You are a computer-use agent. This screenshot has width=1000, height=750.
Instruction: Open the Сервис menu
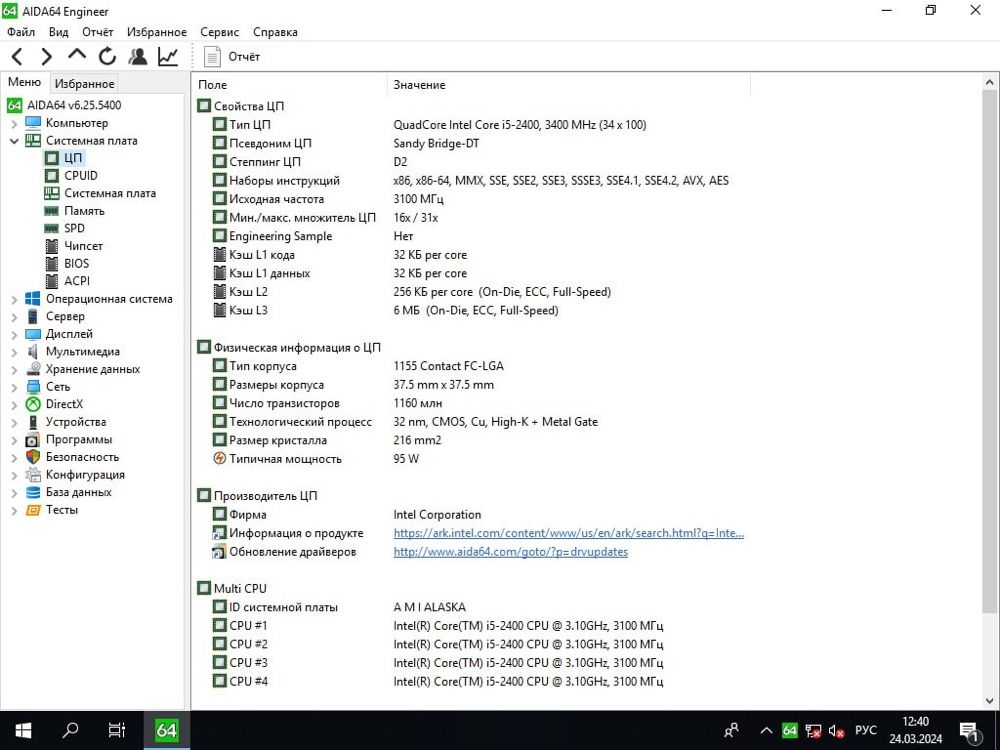coord(219,32)
